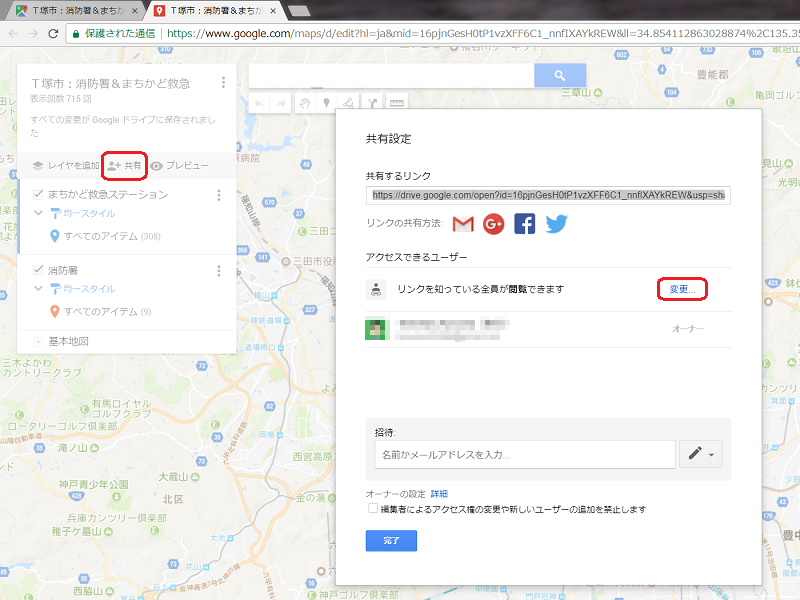The width and height of the screenshot is (800, 600).
Task: Select the add marker tool
Action: pos(327,104)
